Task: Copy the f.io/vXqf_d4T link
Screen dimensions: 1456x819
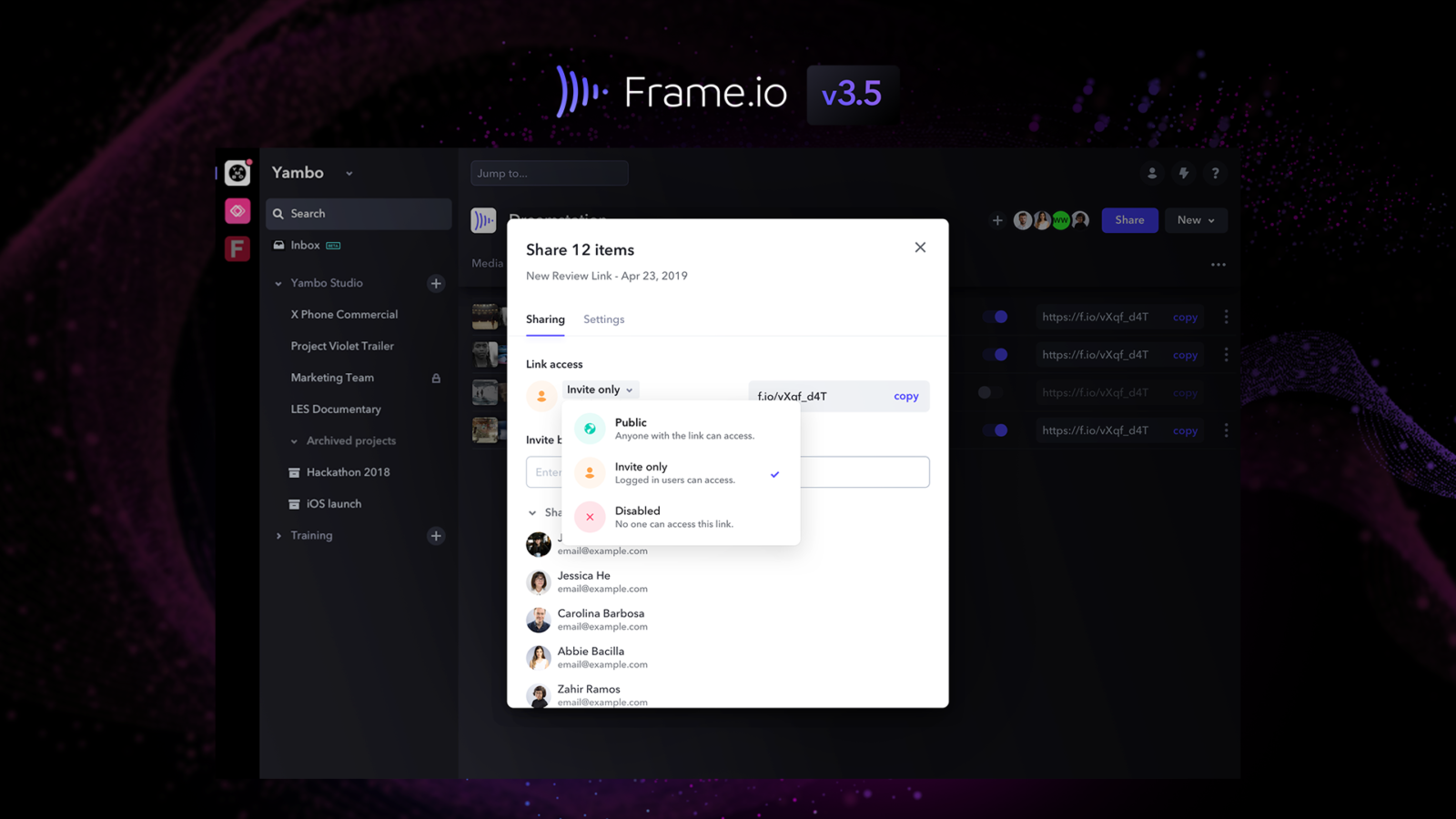Action: click(x=905, y=396)
